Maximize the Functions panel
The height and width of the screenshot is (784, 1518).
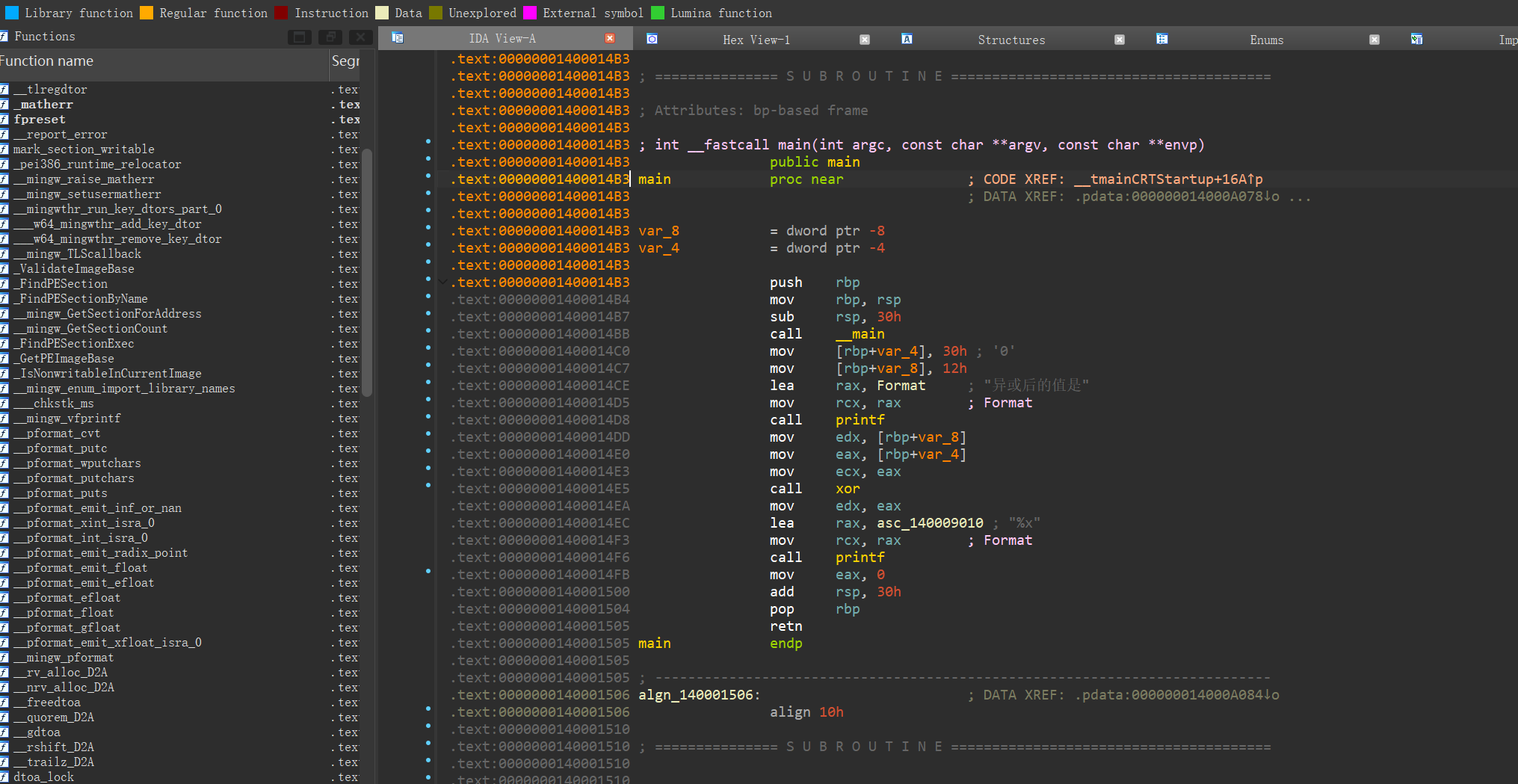click(x=299, y=37)
